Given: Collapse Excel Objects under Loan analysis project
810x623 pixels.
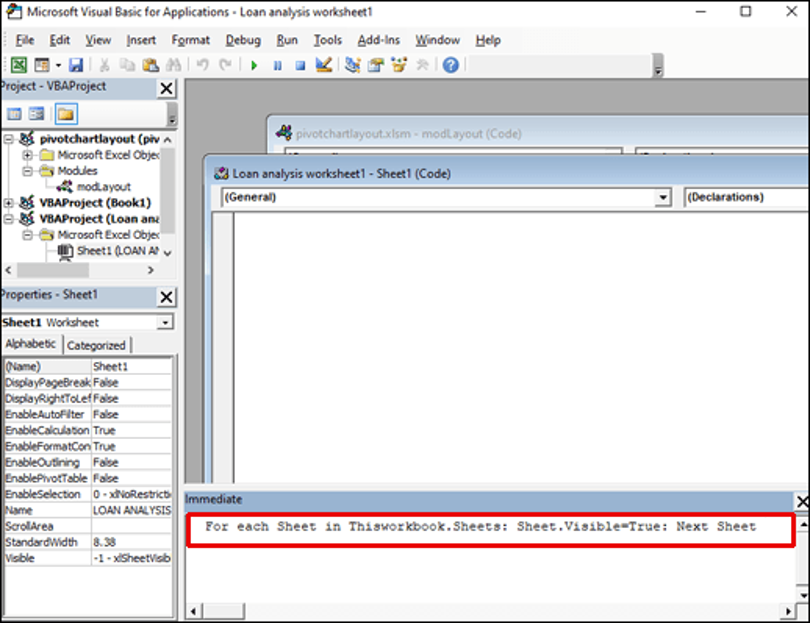Looking at the screenshot, I should (27, 235).
